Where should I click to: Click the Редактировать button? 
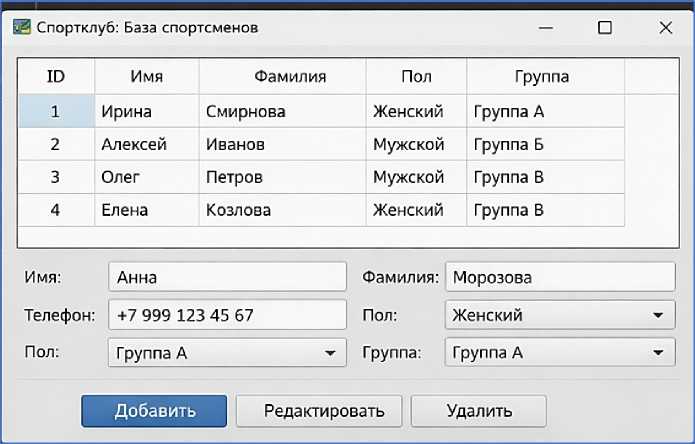319,411
